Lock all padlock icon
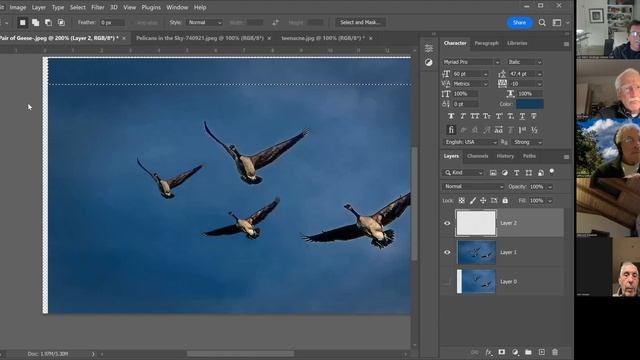 pyautogui.click(x=505, y=201)
